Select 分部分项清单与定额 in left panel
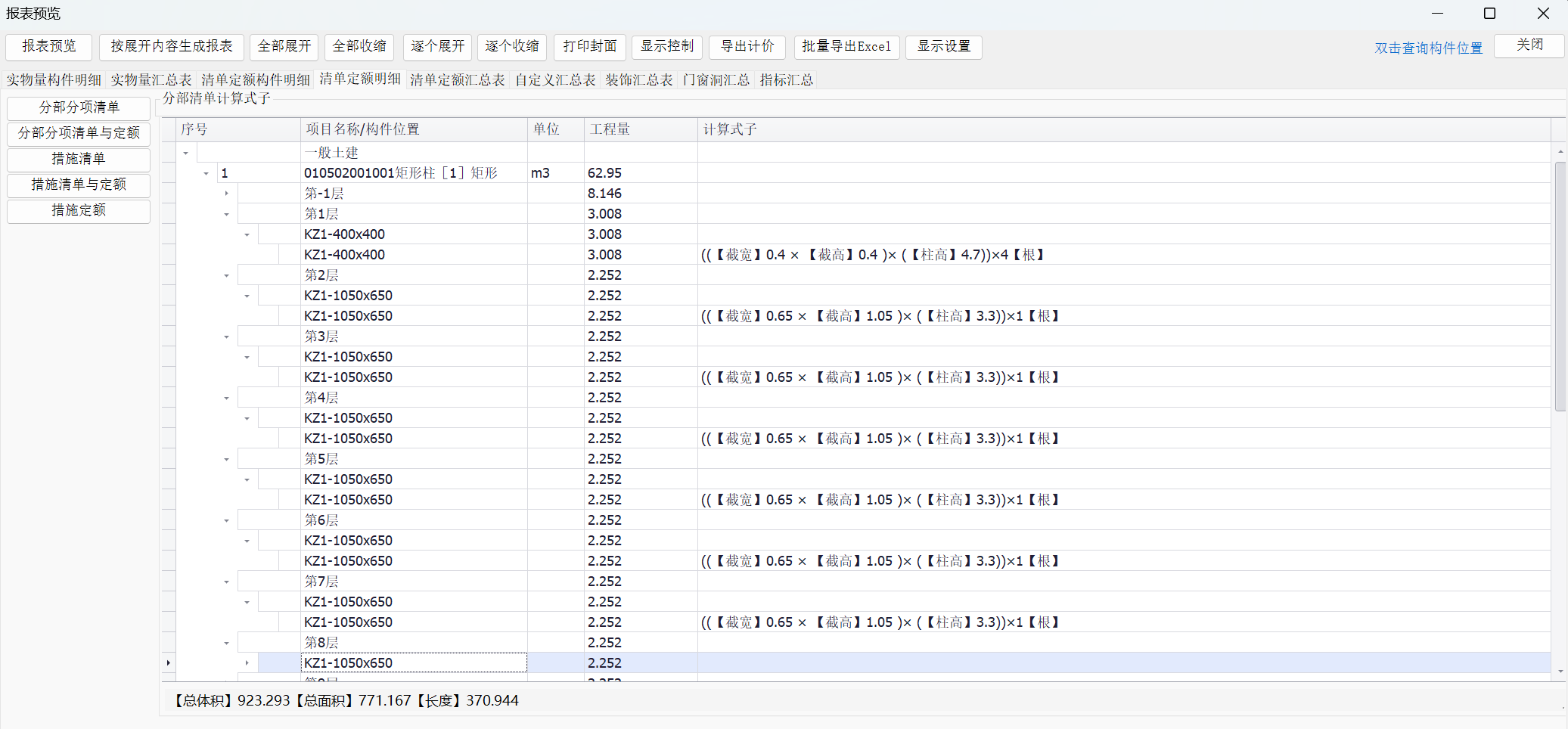Image resolution: width=1568 pixels, height=729 pixels. pos(79,134)
